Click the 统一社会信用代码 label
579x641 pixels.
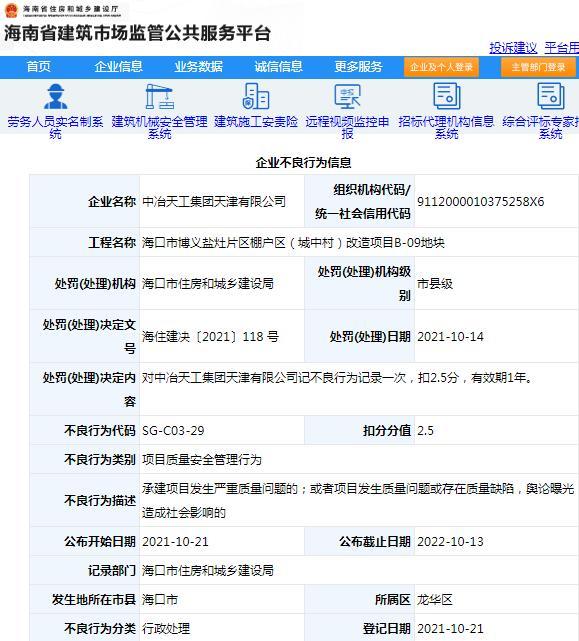[363, 214]
